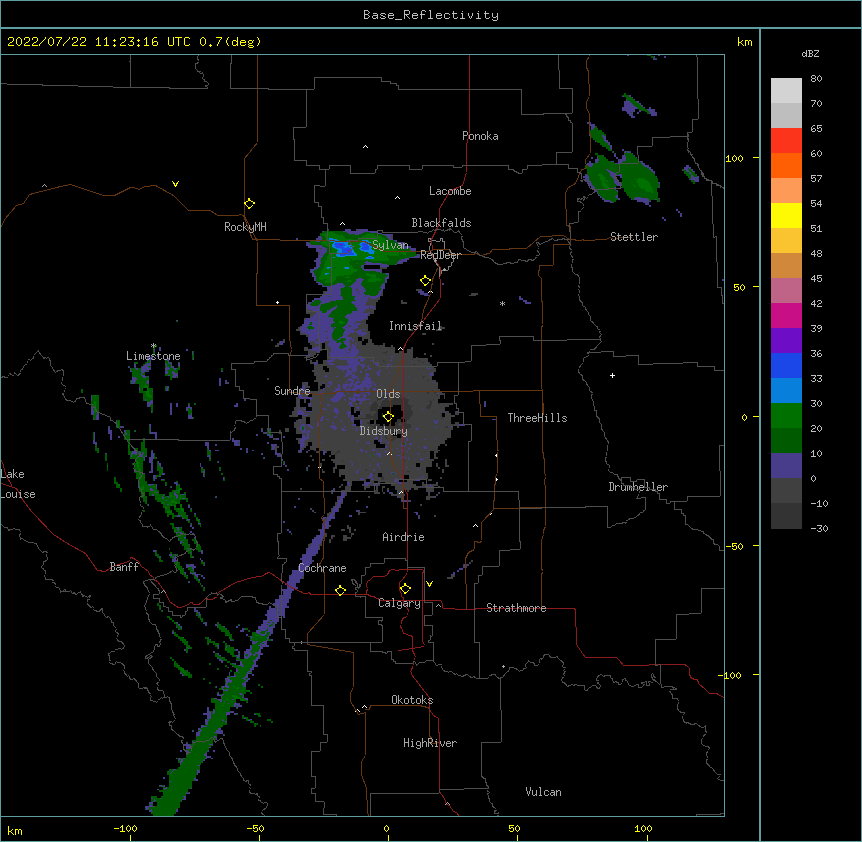The height and width of the screenshot is (842, 862).
Task: Pick the purple 36-39 dBZ legend color
Action: click(x=786, y=341)
